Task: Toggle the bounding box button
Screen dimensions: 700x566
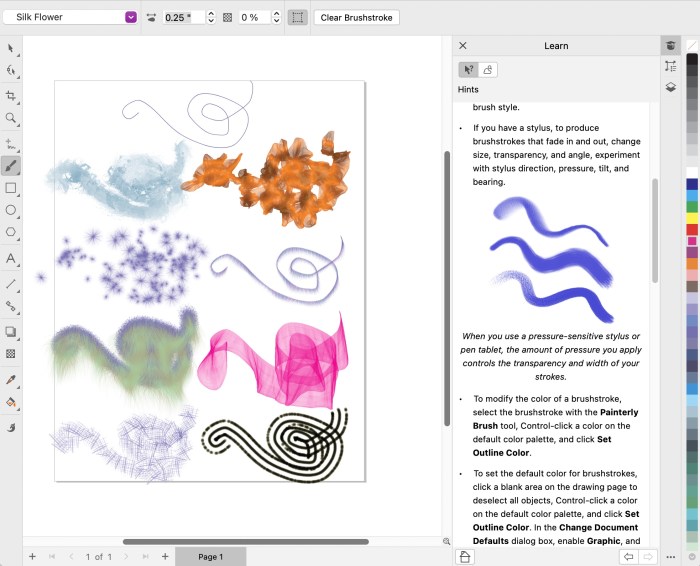Action: 297,17
